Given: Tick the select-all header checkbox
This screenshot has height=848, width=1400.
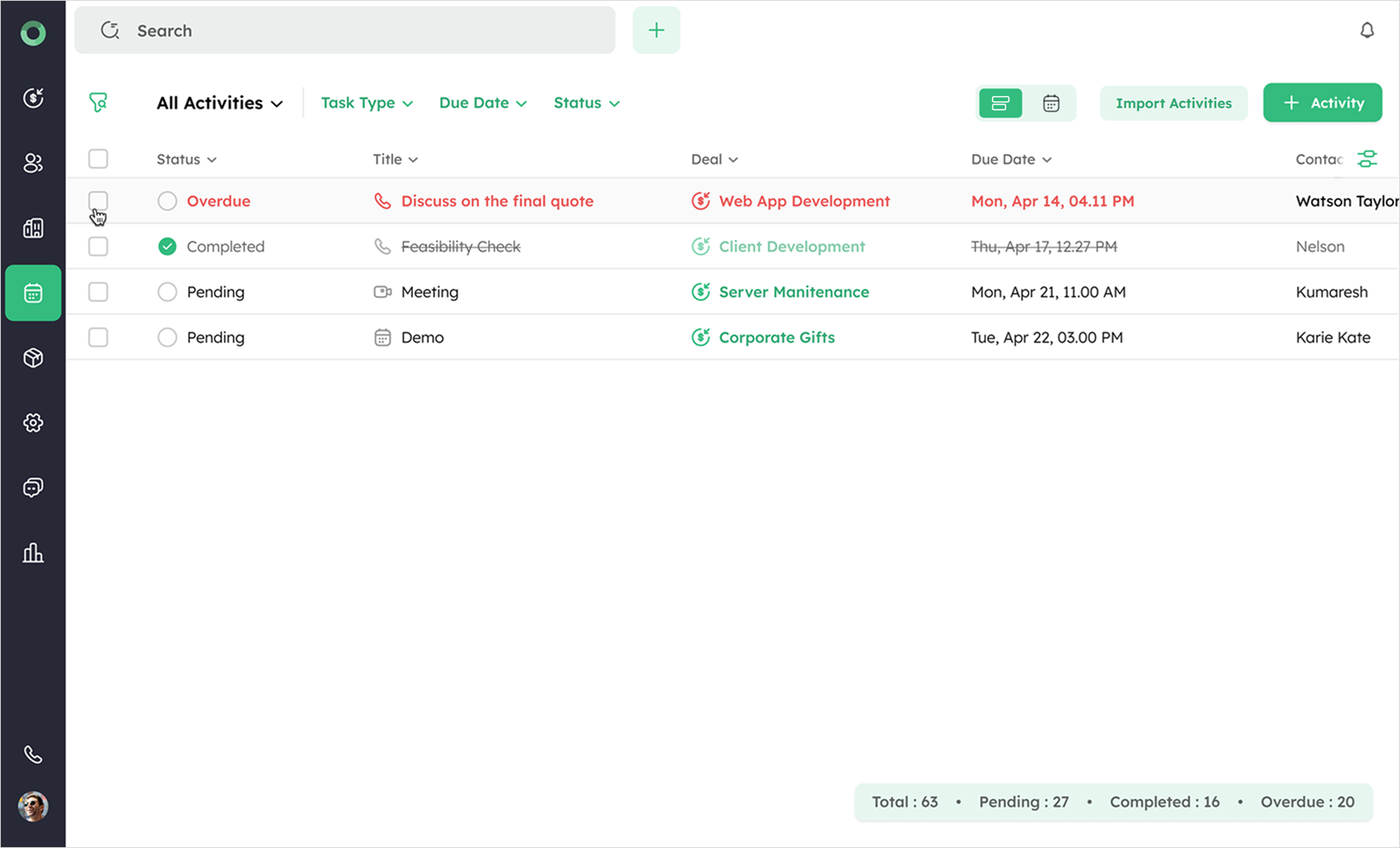Looking at the screenshot, I should pos(98,159).
